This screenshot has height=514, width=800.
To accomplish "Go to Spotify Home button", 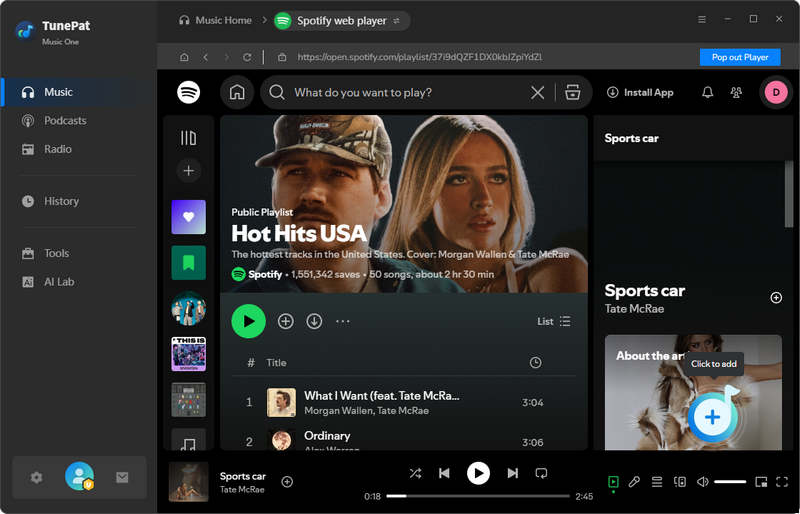I will pos(237,92).
